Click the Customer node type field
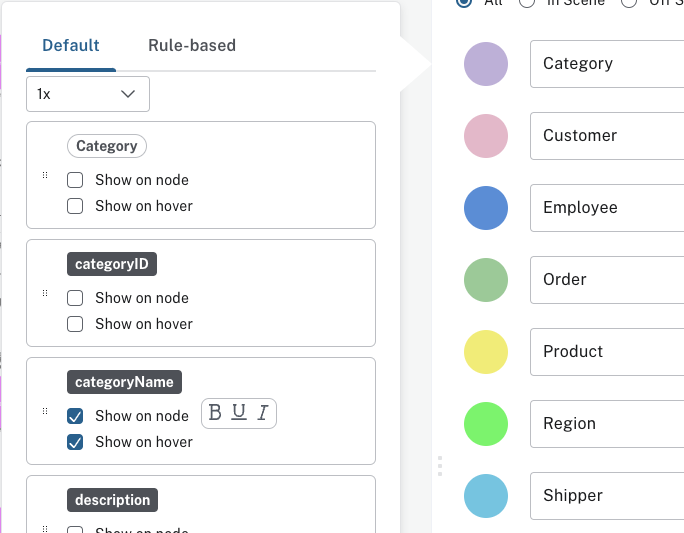 point(607,136)
